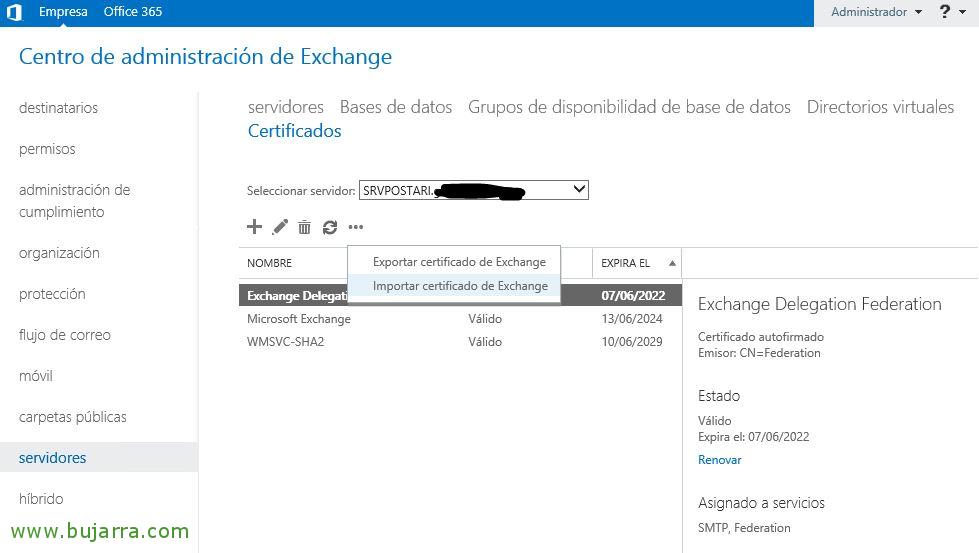
Task: Expand the Seleccionar servidor dropdown
Action: [577, 190]
